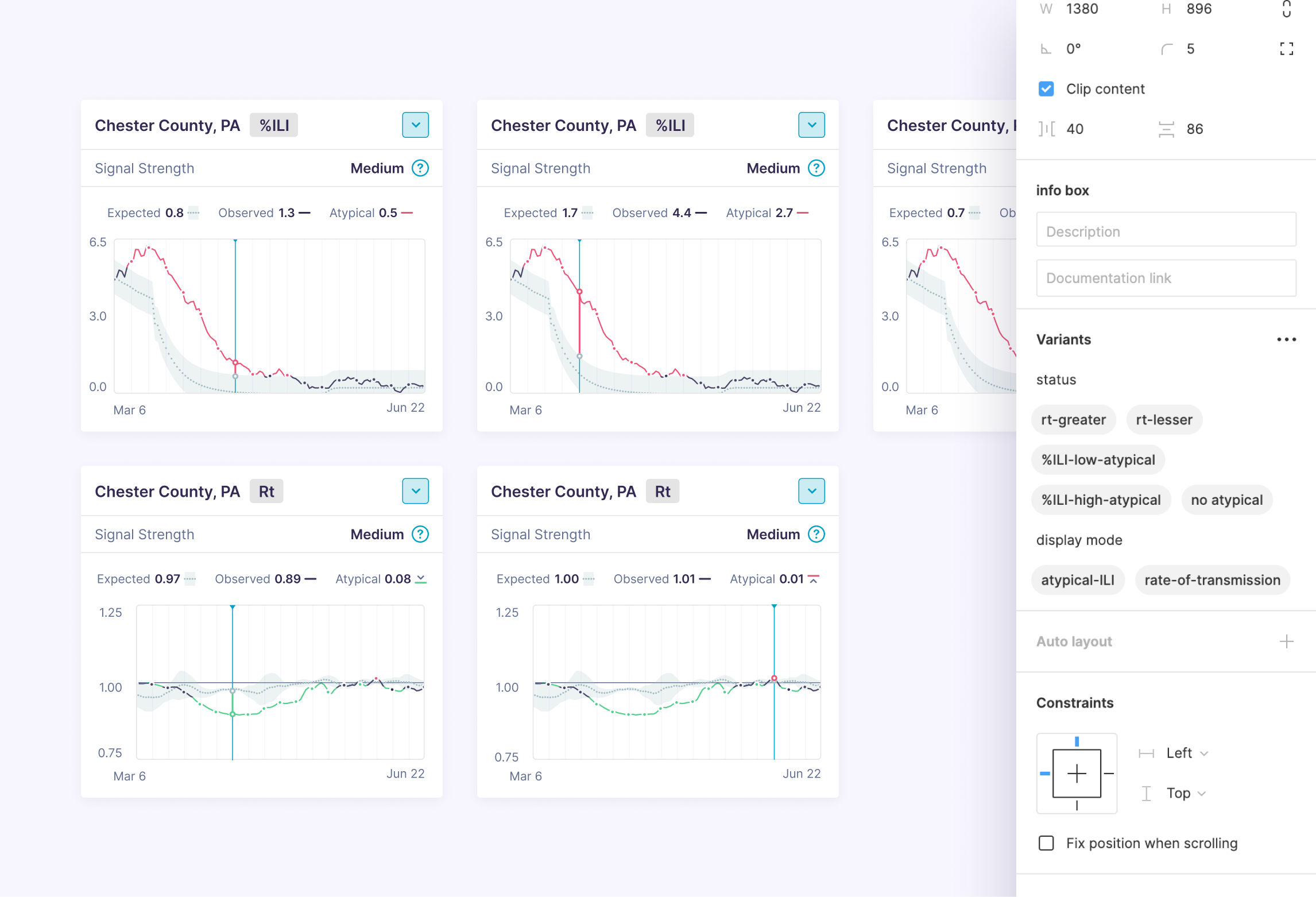Add auto layout with plus icon
This screenshot has height=897, width=1316.
tap(1286, 641)
